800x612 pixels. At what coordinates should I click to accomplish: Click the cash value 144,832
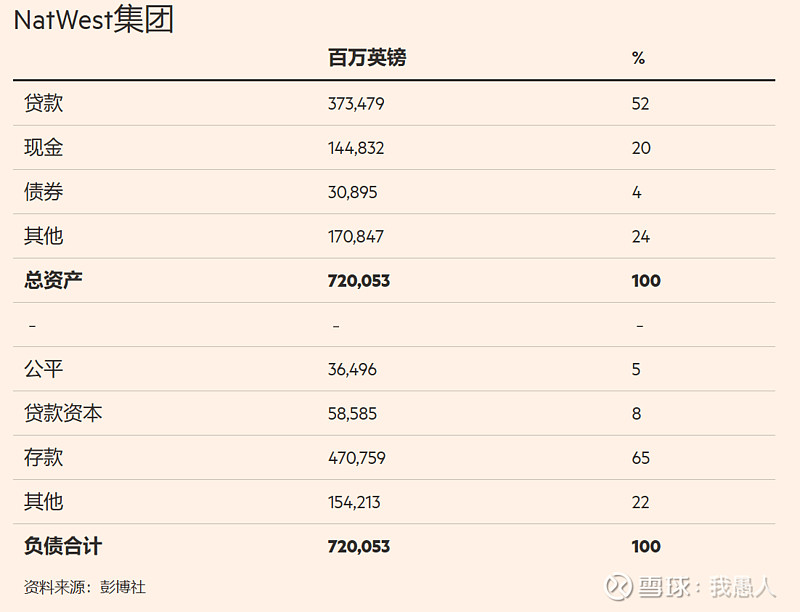356,148
